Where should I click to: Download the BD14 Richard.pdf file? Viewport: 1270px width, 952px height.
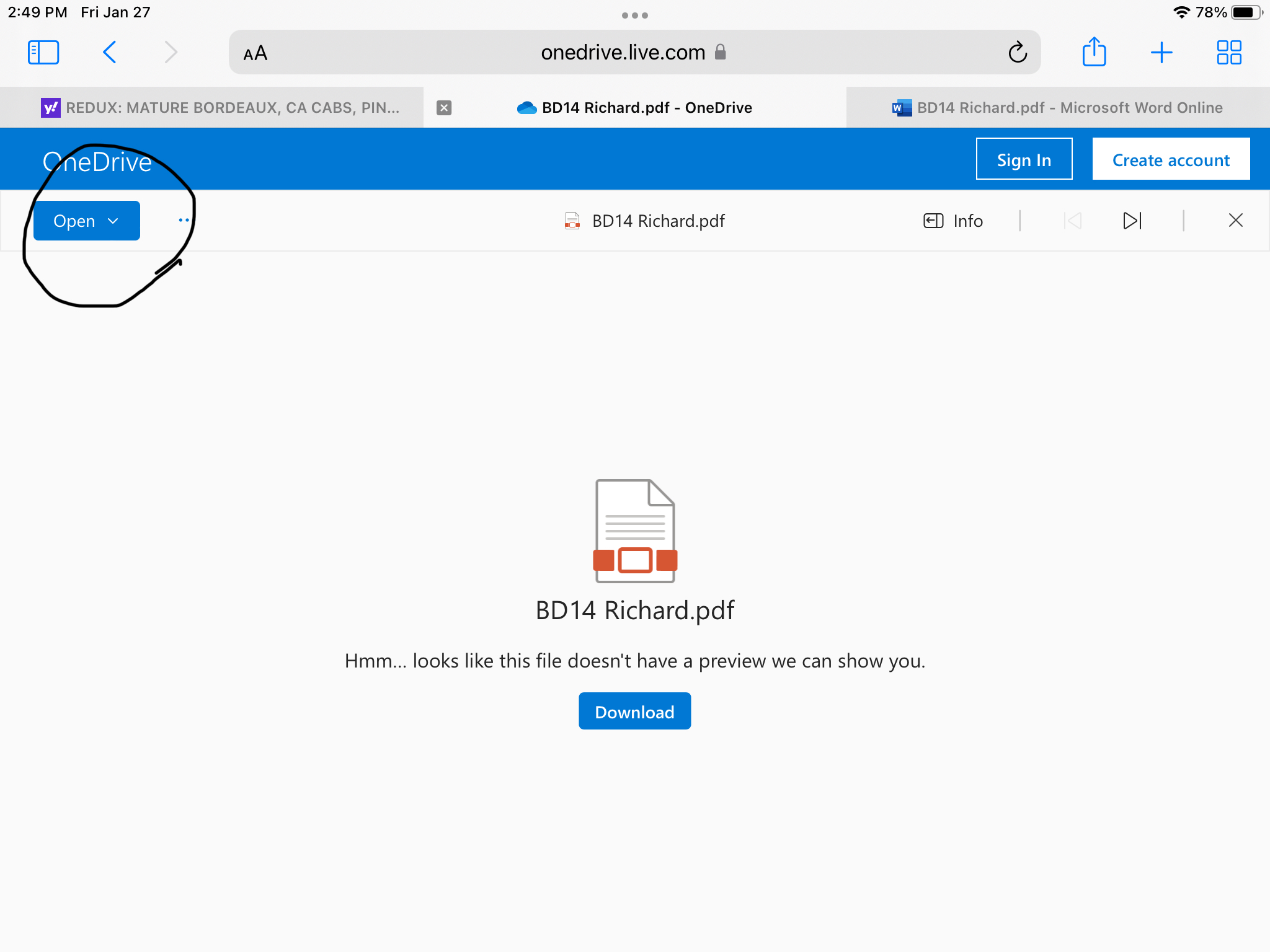pyautogui.click(x=634, y=711)
